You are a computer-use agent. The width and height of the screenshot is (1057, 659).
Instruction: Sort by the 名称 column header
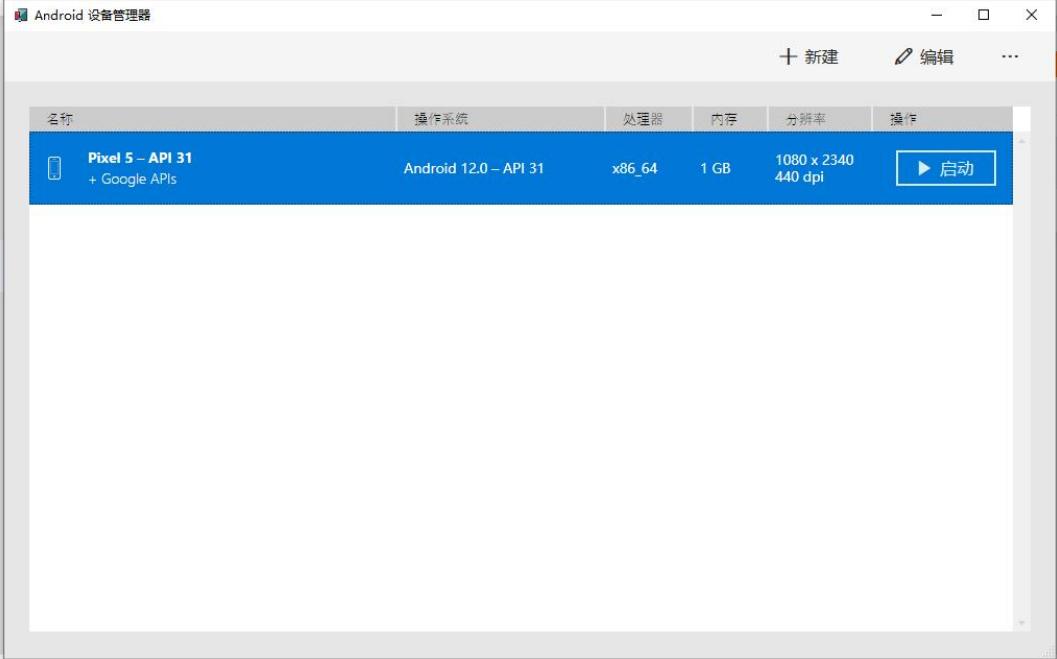click(x=212, y=119)
